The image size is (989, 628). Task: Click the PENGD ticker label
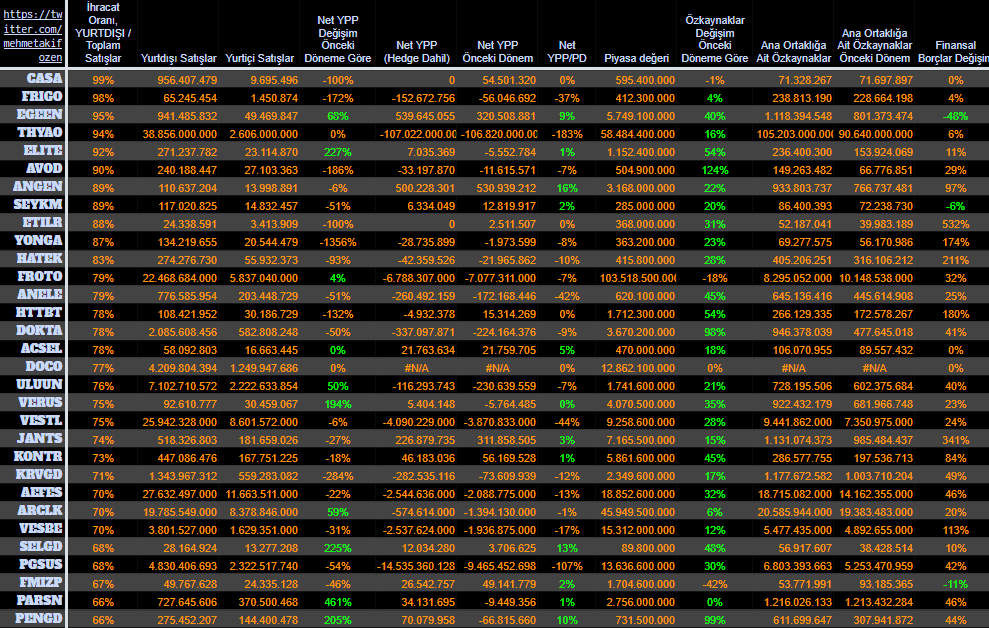tap(39, 619)
